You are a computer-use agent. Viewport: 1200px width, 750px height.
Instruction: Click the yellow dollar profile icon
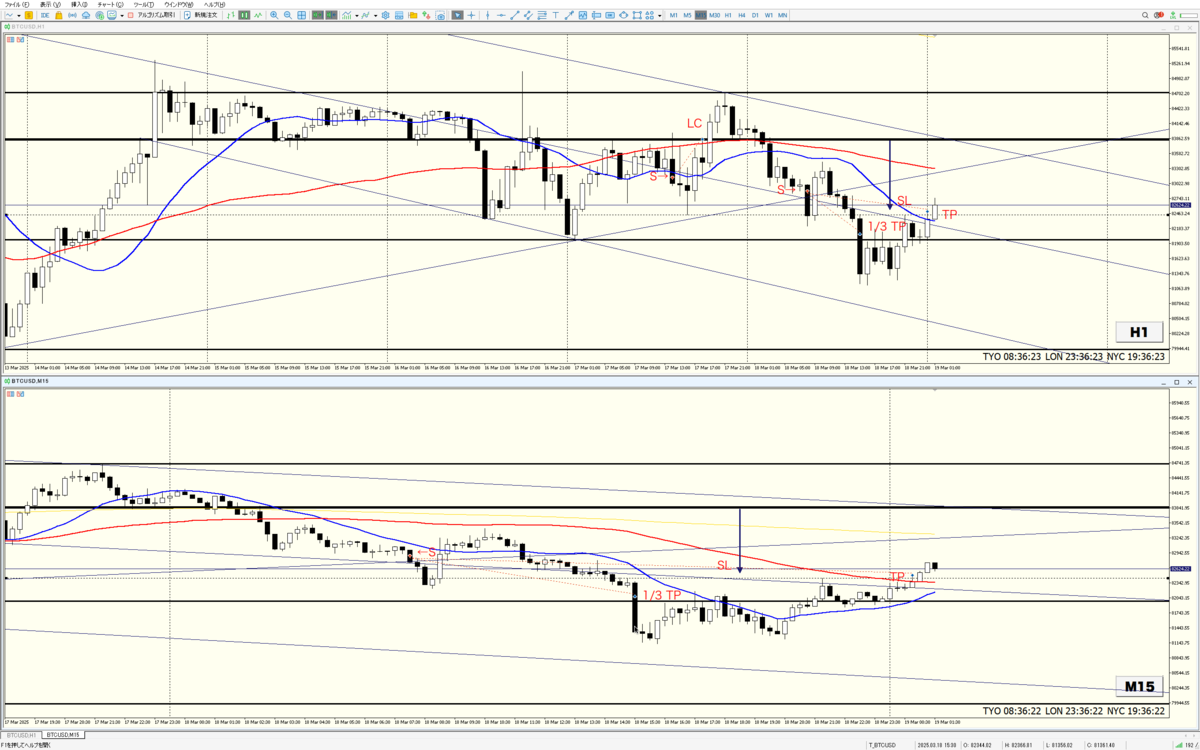pos(29,15)
